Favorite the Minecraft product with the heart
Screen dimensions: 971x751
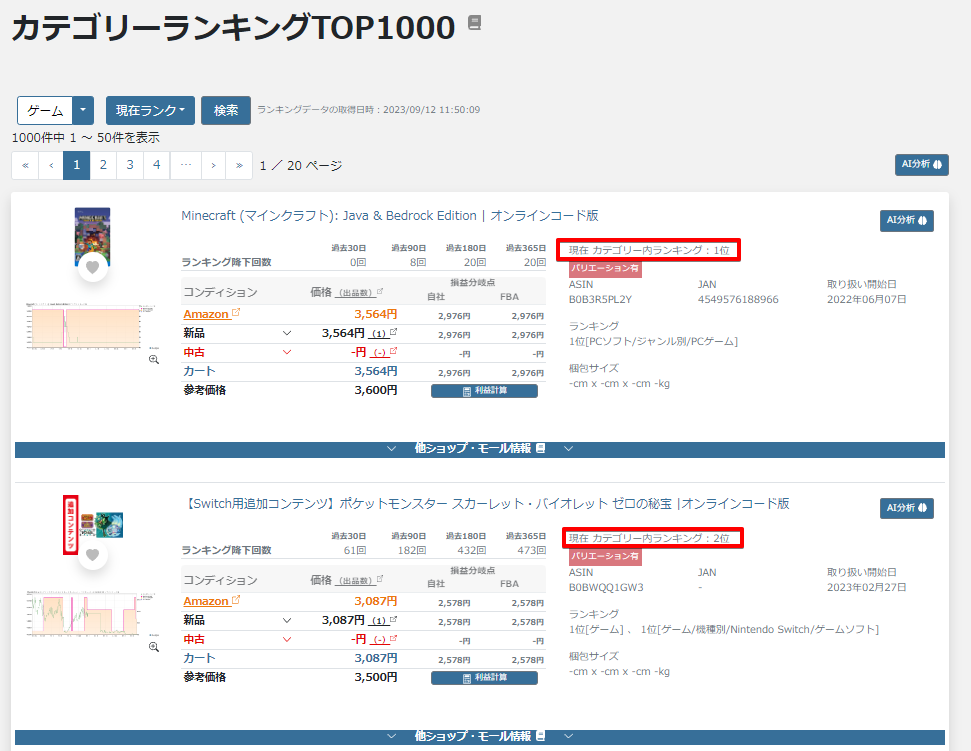[x=93, y=267]
